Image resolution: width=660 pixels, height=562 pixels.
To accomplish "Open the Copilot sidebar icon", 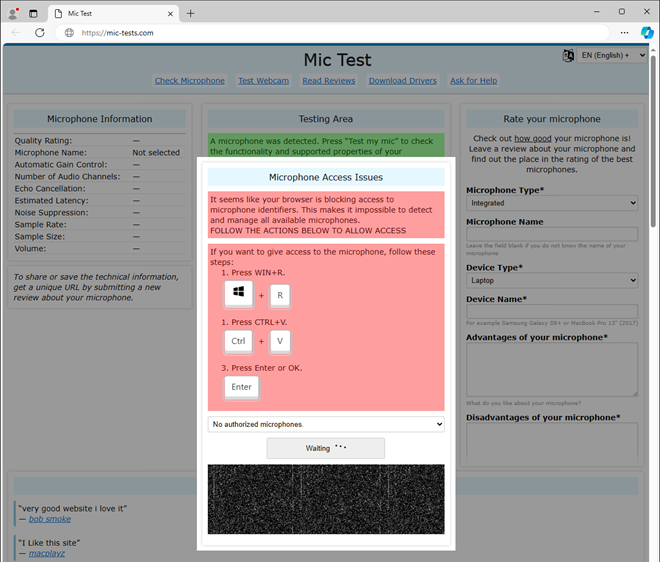I will pyautogui.click(x=647, y=32).
